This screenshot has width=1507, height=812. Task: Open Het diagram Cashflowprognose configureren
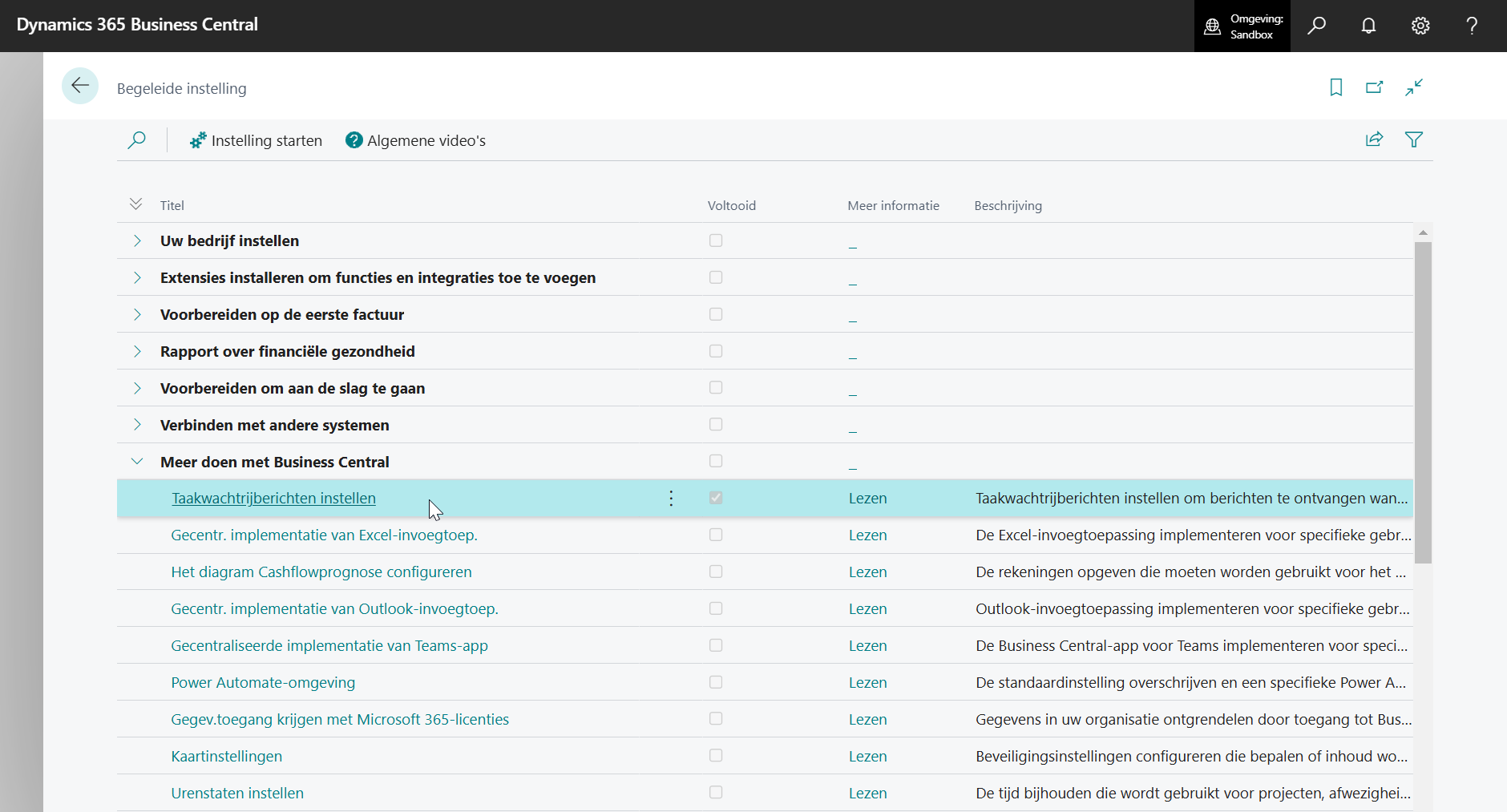click(x=321, y=572)
